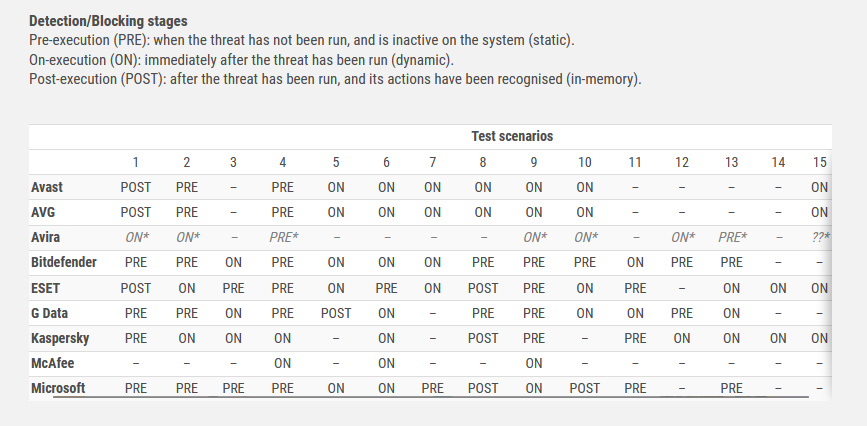
Task: Select the AVG row label
Action: pos(43,212)
